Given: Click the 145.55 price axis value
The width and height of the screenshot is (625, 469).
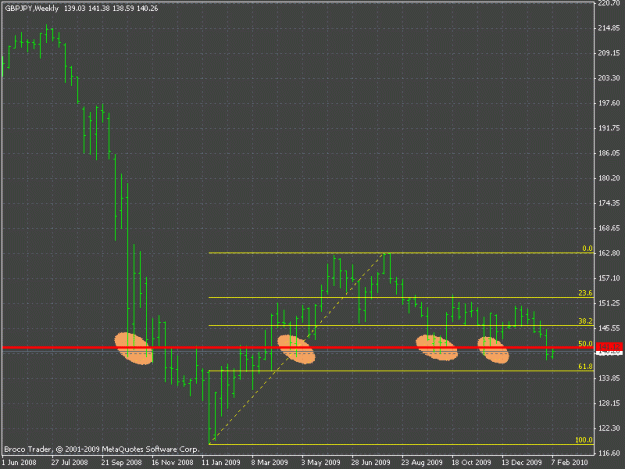Looking at the screenshot, I should pyautogui.click(x=609, y=328).
